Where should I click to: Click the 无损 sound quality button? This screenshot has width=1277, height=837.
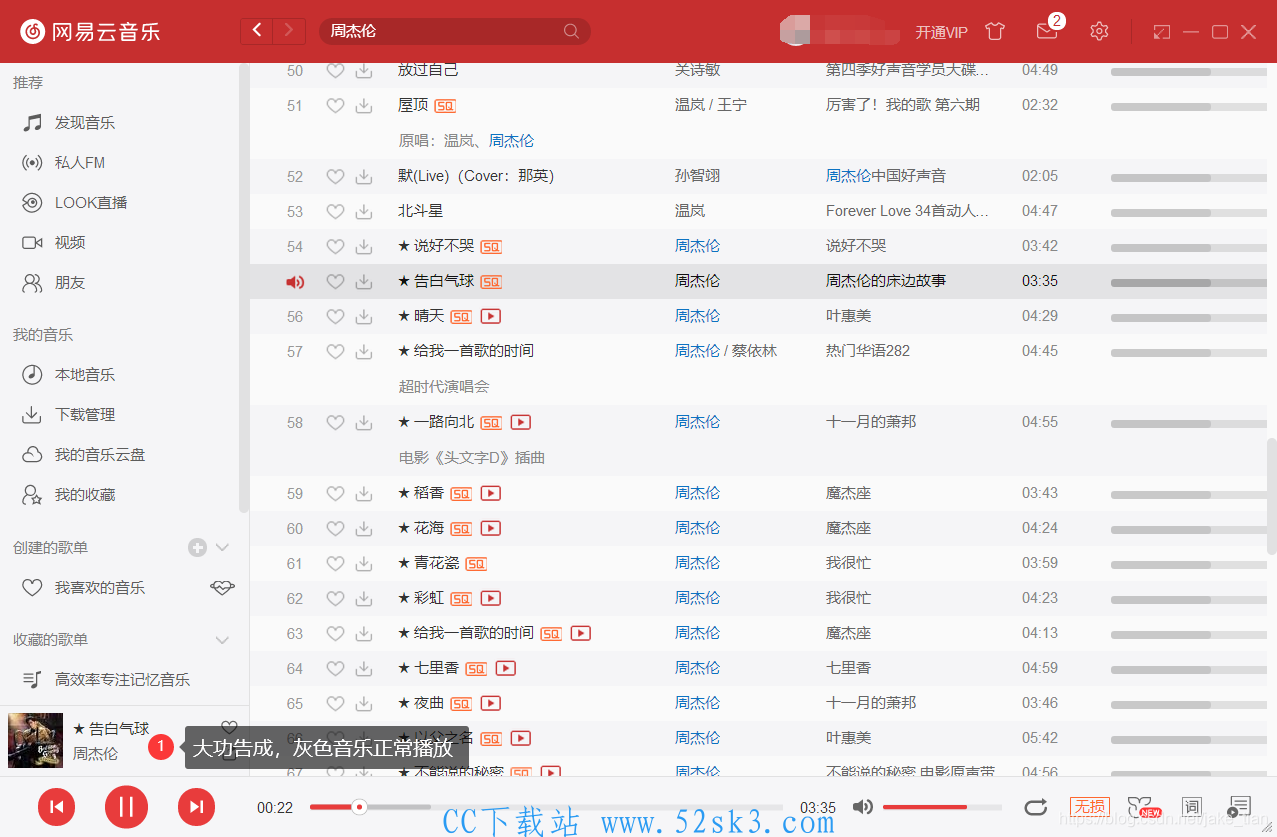pos(1089,807)
